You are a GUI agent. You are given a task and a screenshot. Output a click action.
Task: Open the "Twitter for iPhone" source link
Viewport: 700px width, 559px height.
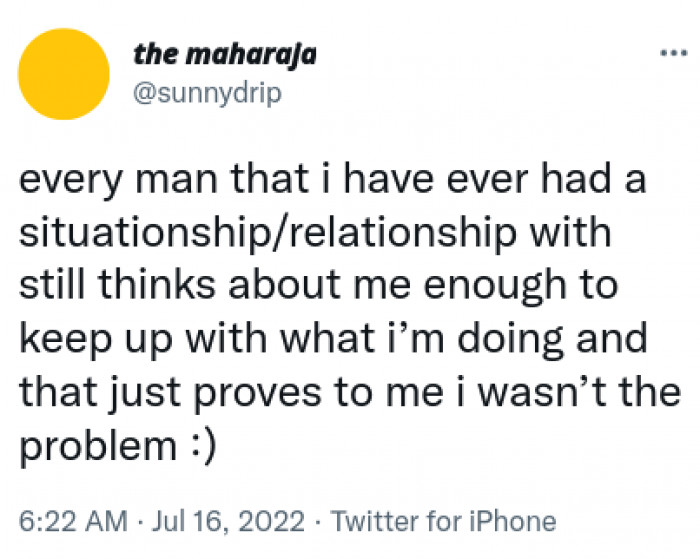point(443,521)
